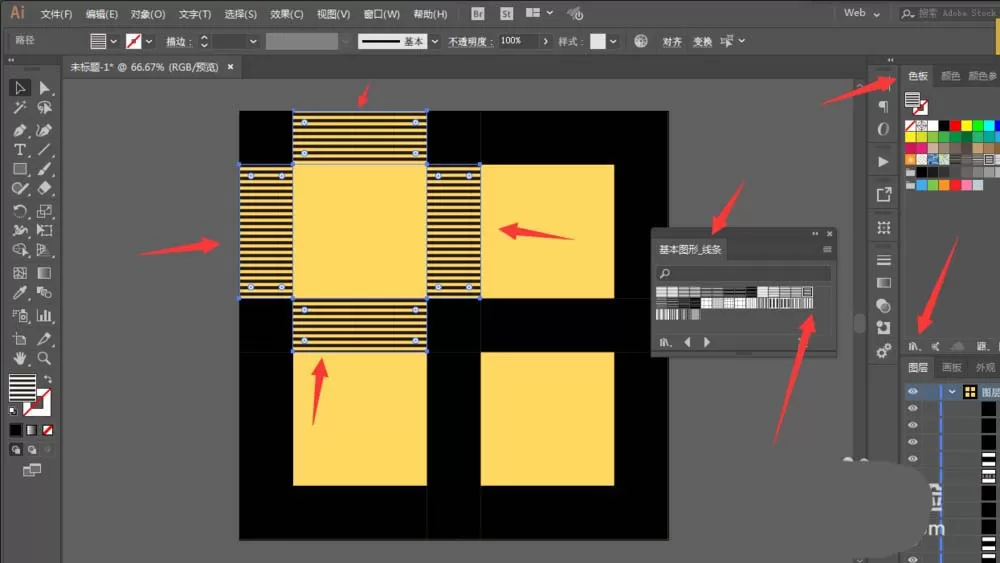Open the stroke weight dropdown
The width and height of the screenshot is (1000, 563).
click(253, 41)
